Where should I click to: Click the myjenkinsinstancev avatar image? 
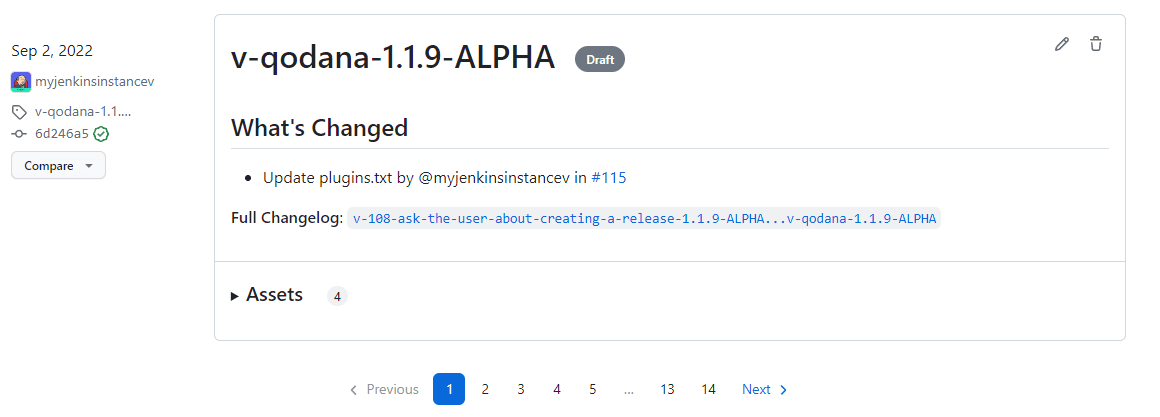point(21,82)
